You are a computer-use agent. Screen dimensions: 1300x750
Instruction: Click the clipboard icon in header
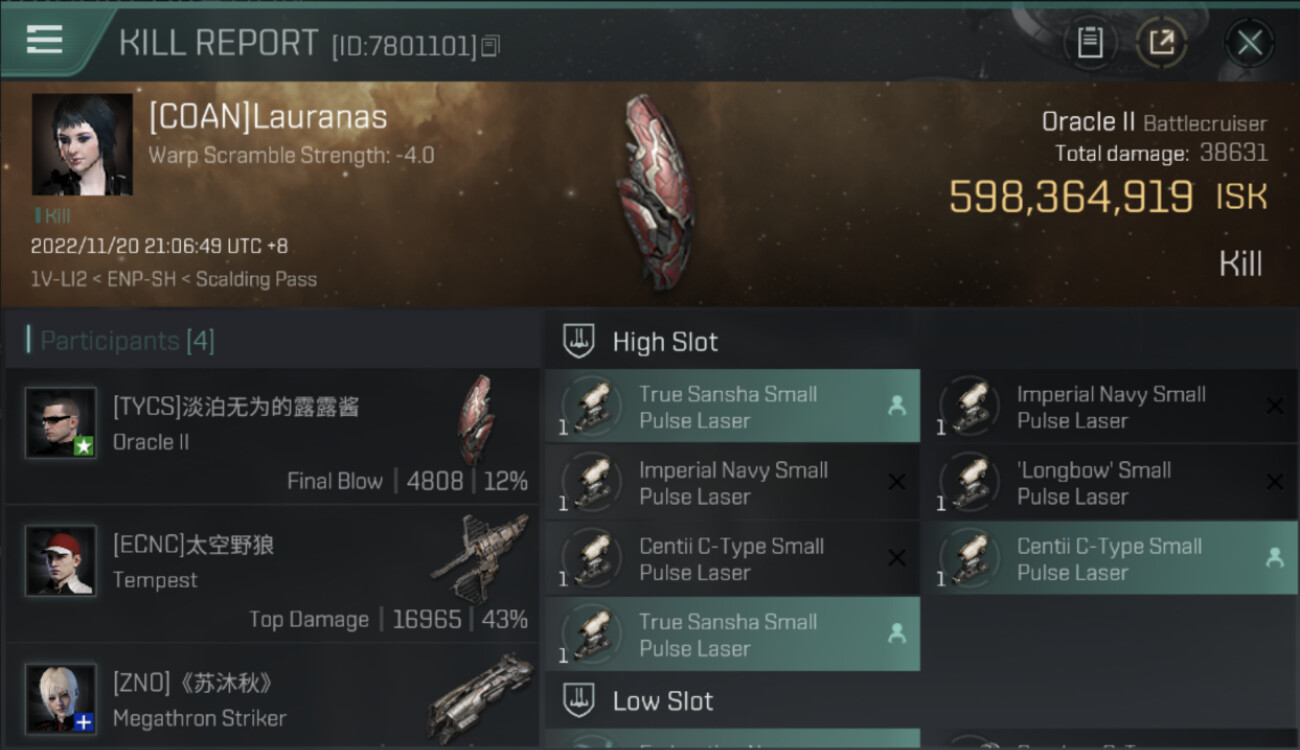pos(1089,43)
